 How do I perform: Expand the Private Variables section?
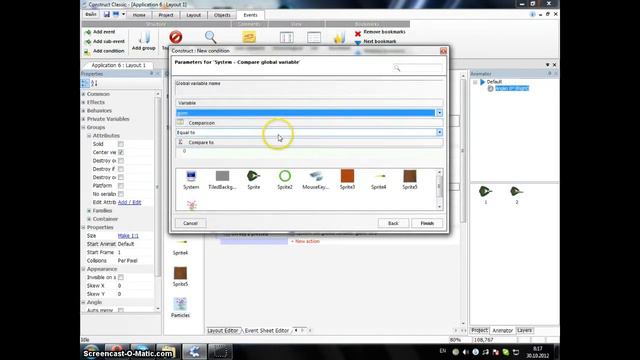[x=84, y=119]
